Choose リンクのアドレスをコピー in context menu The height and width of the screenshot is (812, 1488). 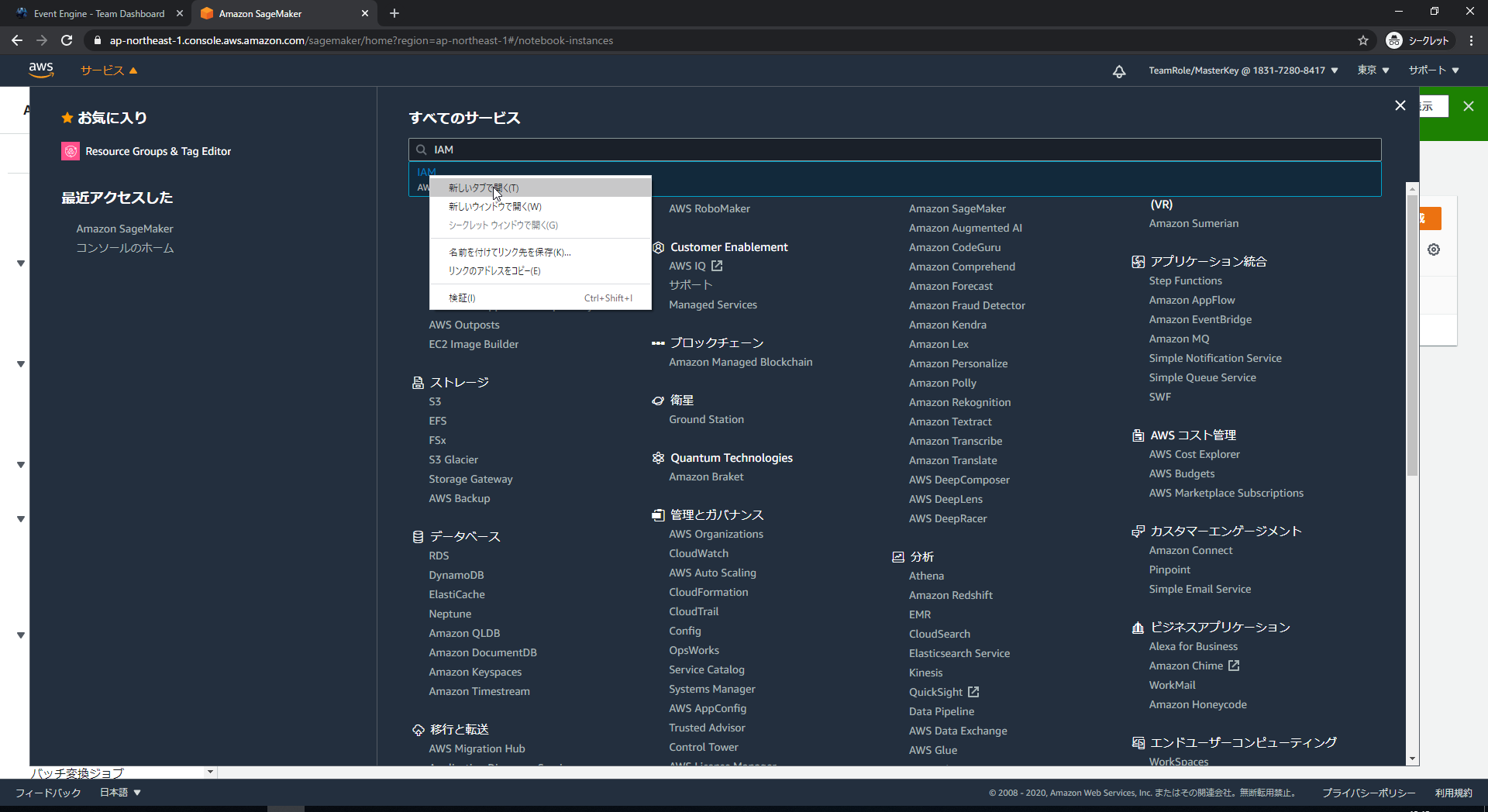click(540, 270)
